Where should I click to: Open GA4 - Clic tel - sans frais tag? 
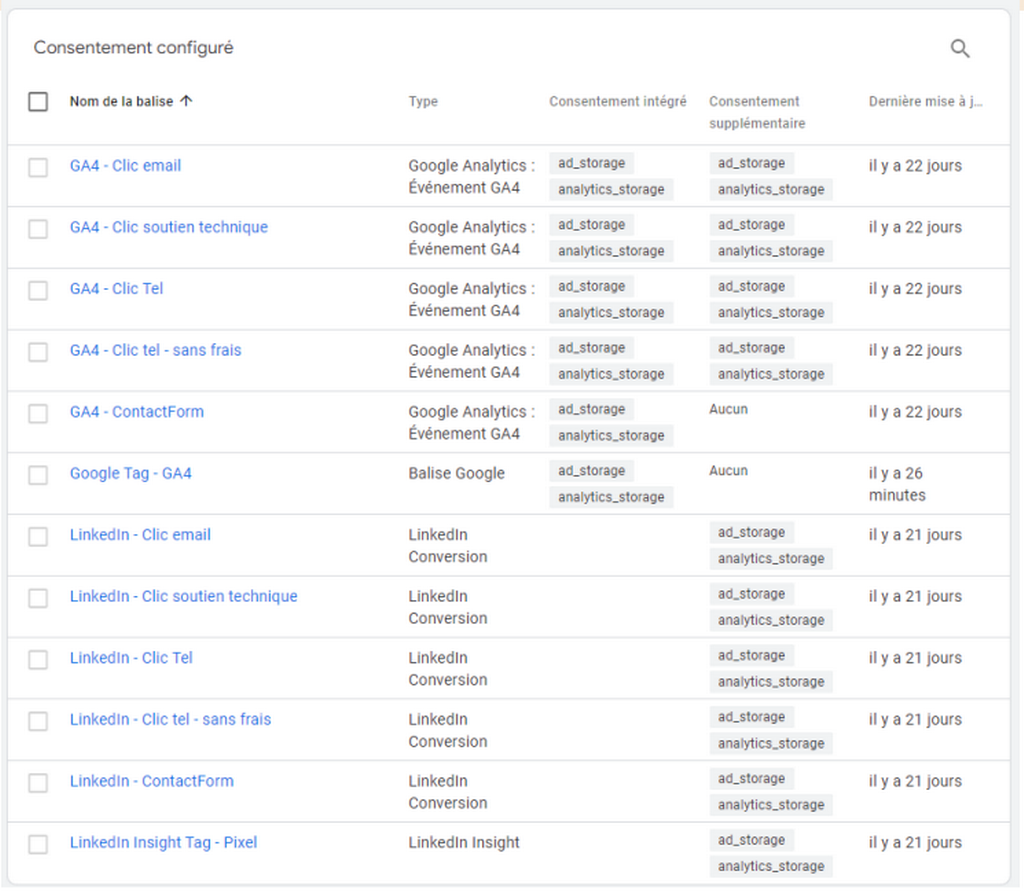[x=155, y=349]
